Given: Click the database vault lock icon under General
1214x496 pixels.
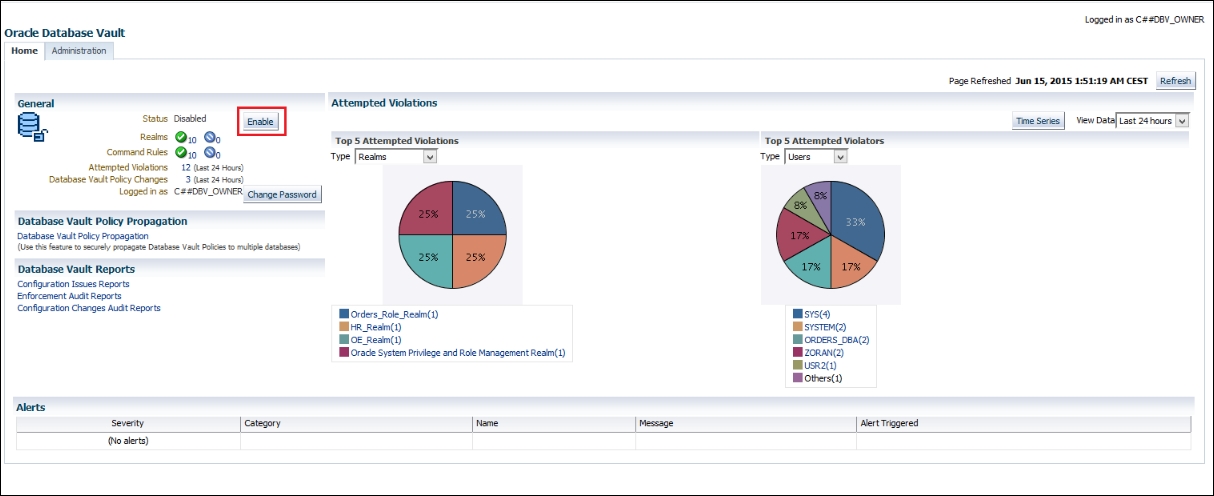Looking at the screenshot, I should point(33,127).
